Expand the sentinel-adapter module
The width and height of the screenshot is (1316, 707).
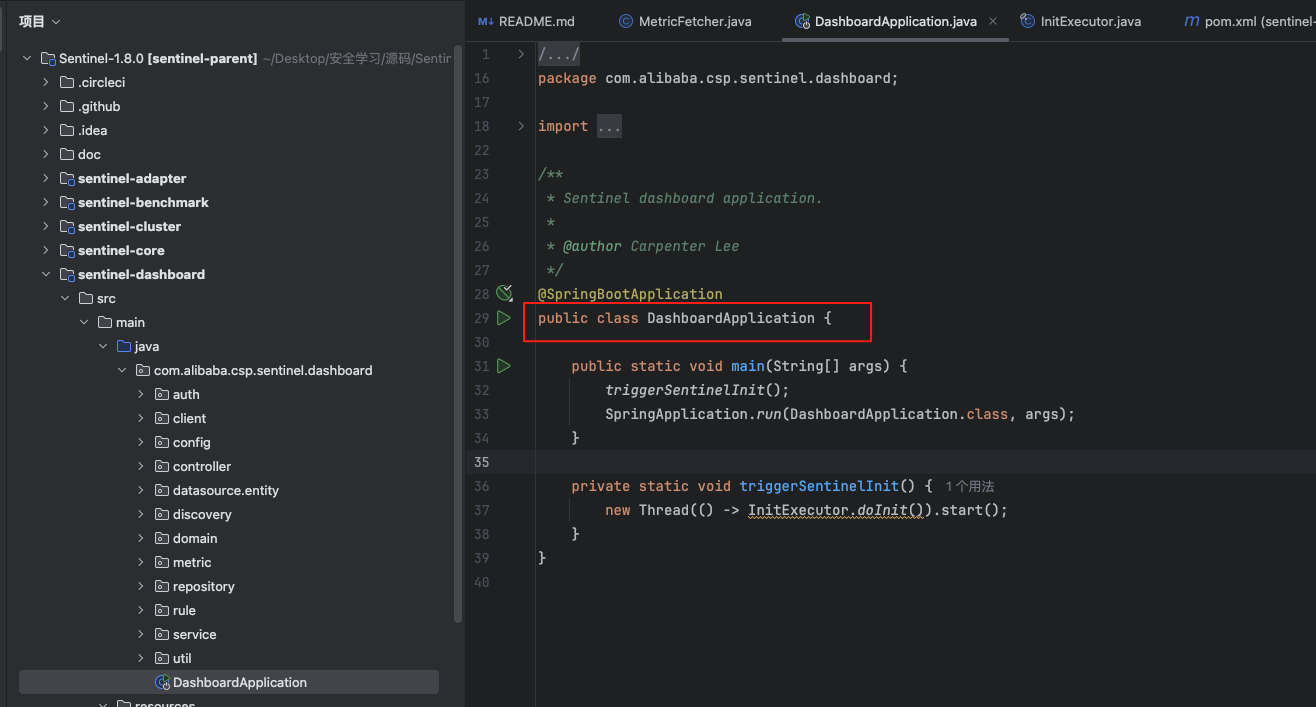(x=46, y=179)
